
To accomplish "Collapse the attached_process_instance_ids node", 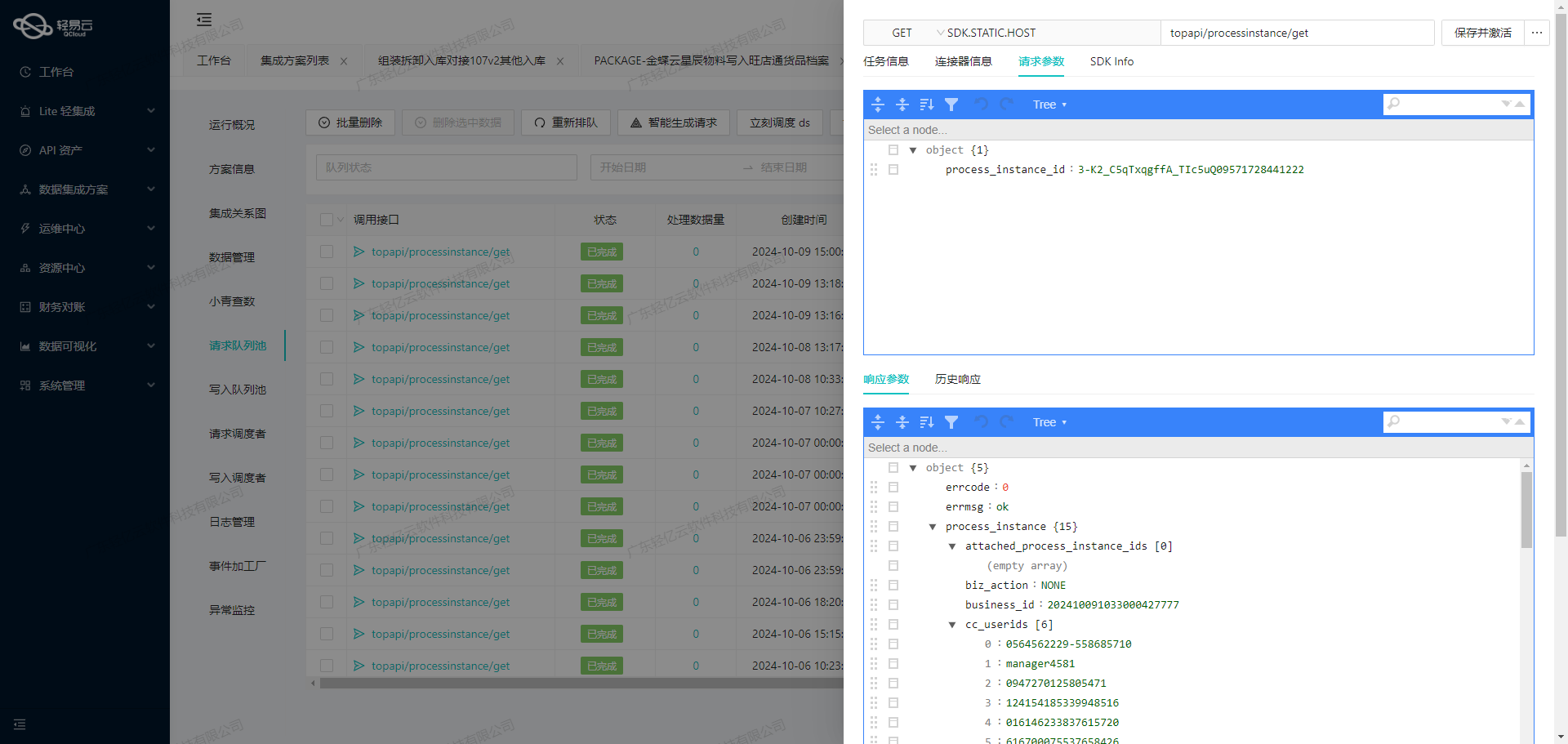I will 952,546.
